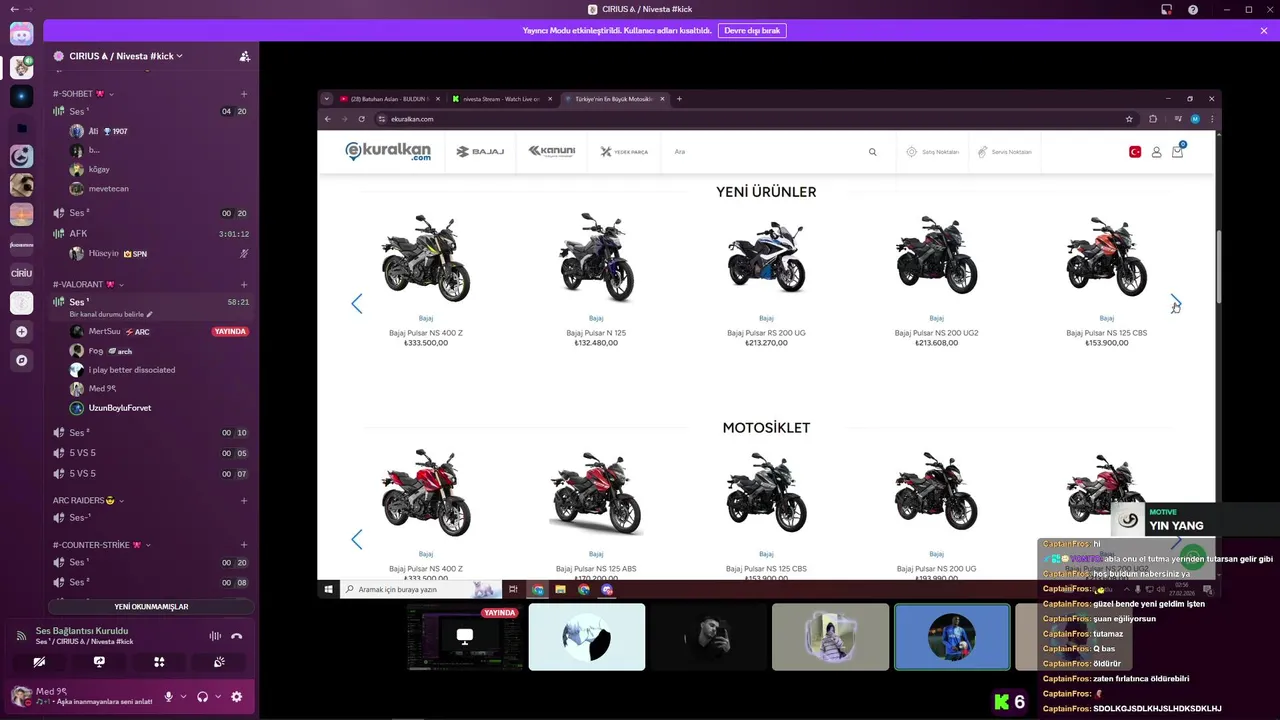The image size is (1280, 720).
Task: Open the soundboard icon in voice panel
Action: pyautogui.click(x=219, y=662)
